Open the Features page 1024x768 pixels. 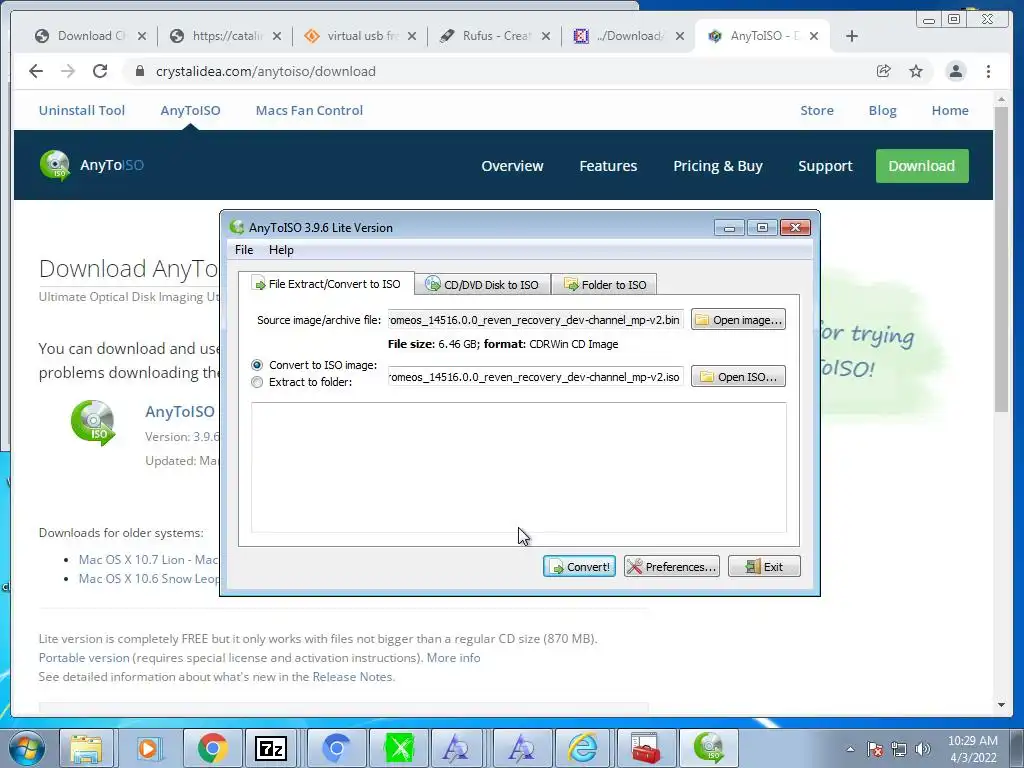[x=608, y=166]
